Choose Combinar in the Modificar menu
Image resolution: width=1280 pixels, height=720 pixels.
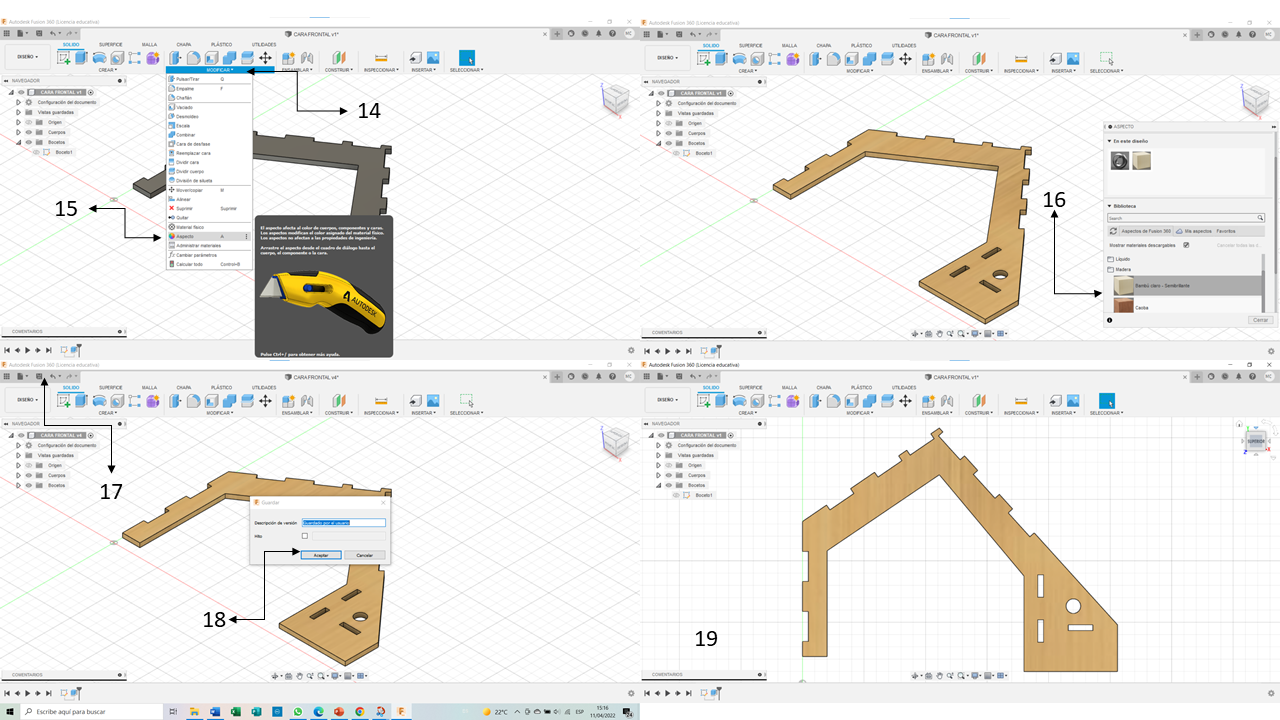pyautogui.click(x=209, y=134)
